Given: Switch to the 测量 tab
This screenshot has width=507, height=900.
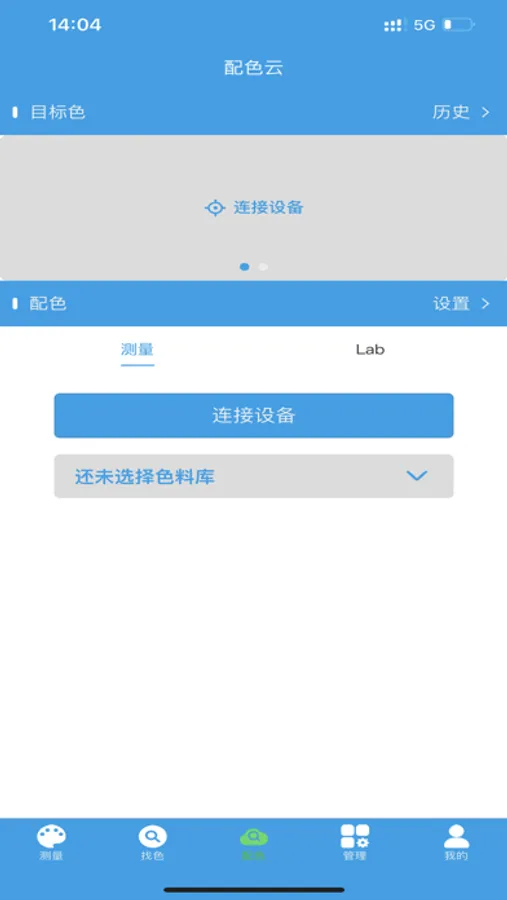Looking at the screenshot, I should [x=137, y=350].
